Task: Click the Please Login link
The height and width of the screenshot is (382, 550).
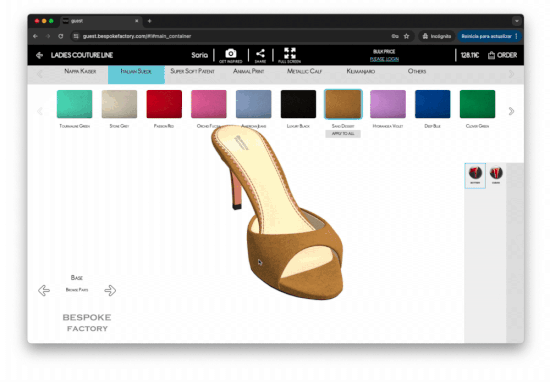Action: (384, 59)
